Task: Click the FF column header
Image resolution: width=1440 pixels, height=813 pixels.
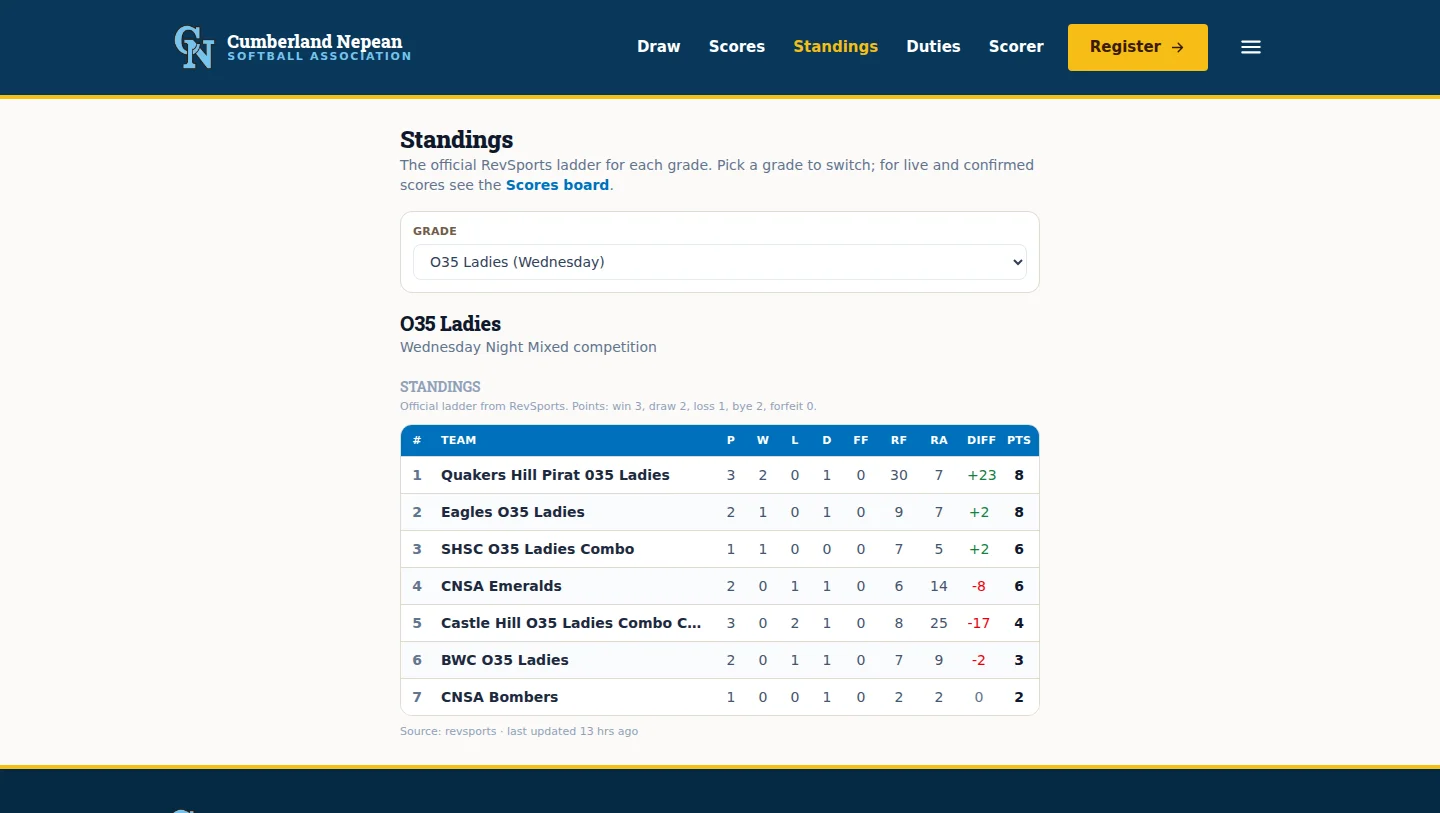Action: (861, 440)
